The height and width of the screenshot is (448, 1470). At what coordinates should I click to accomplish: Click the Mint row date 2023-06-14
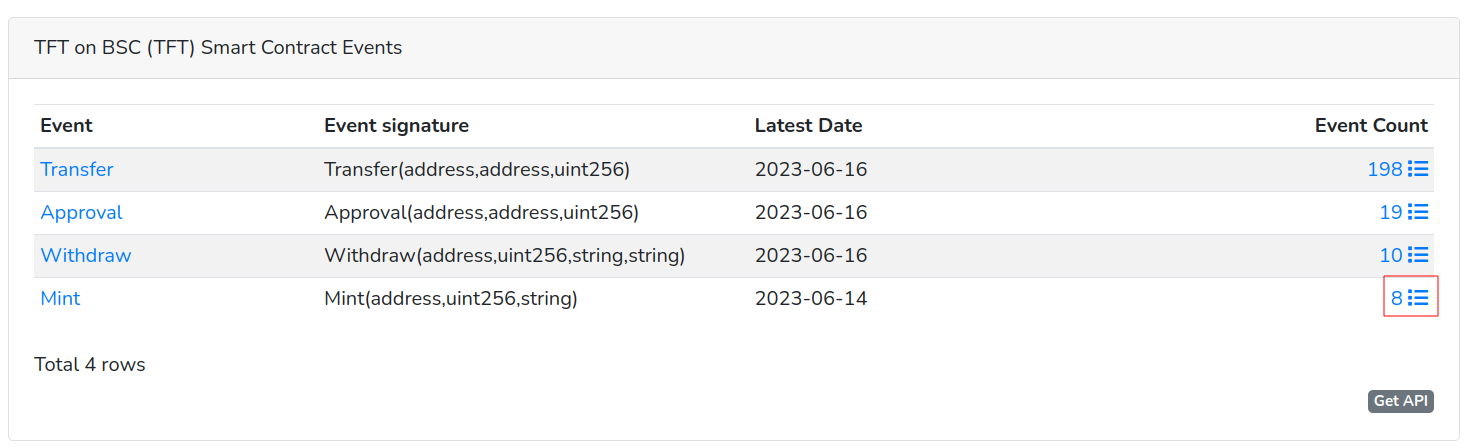pos(811,298)
